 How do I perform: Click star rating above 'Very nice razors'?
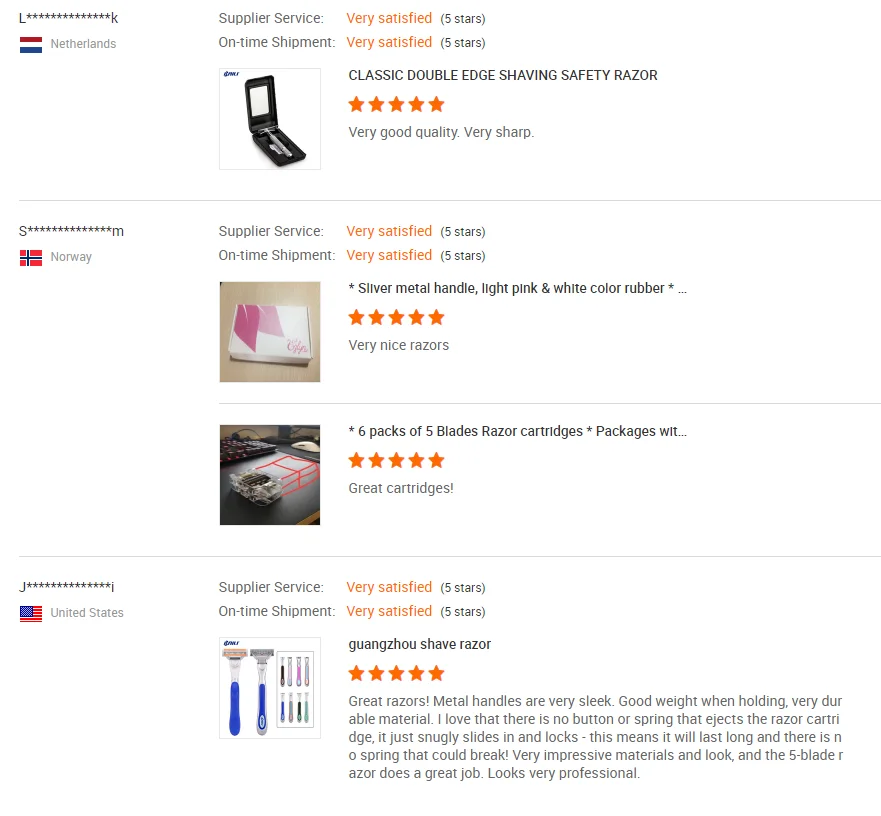pos(396,317)
